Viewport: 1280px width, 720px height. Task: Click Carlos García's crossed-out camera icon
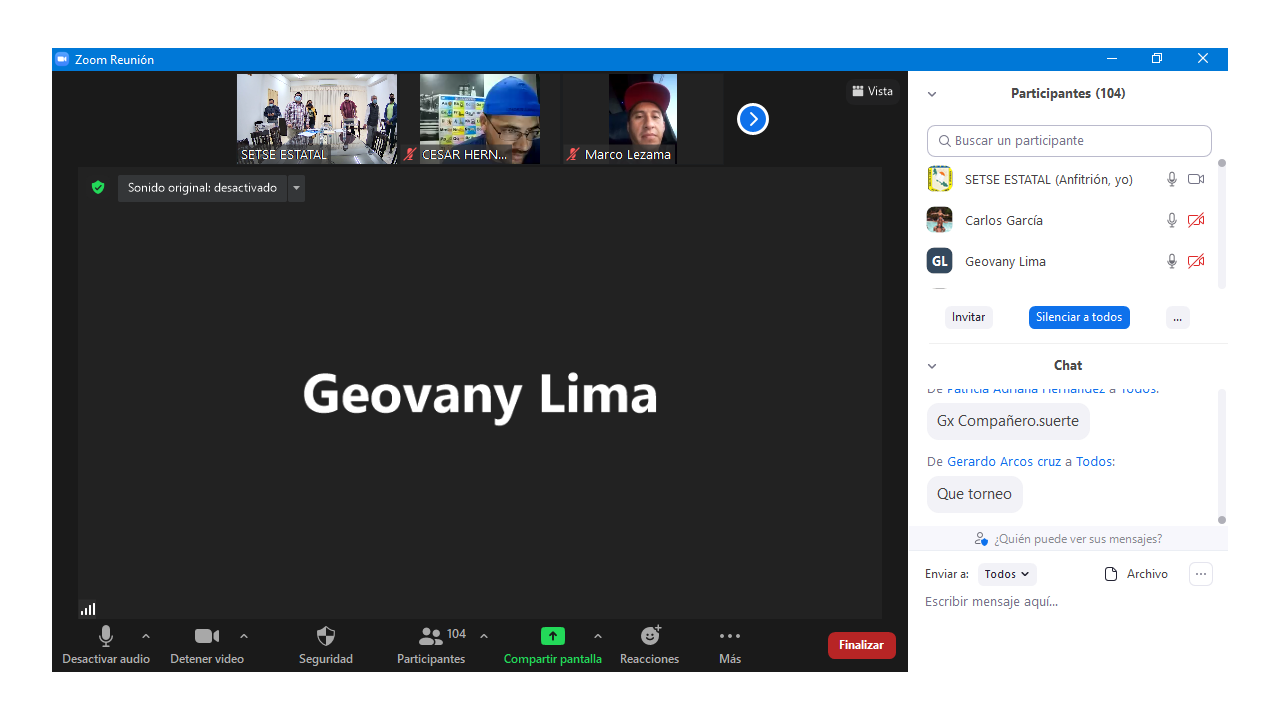[x=1196, y=220]
